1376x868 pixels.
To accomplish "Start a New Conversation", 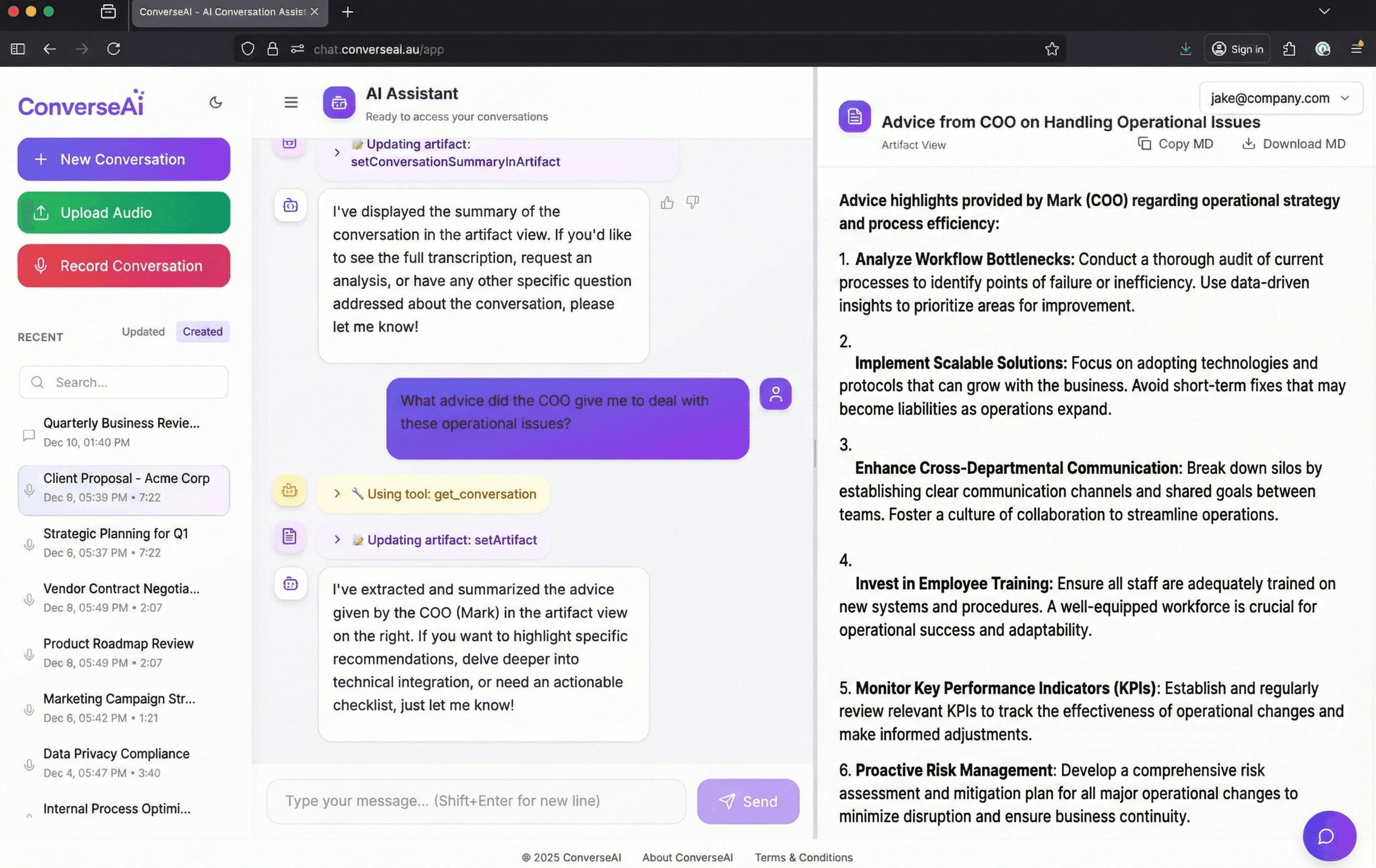I will click(x=123, y=159).
